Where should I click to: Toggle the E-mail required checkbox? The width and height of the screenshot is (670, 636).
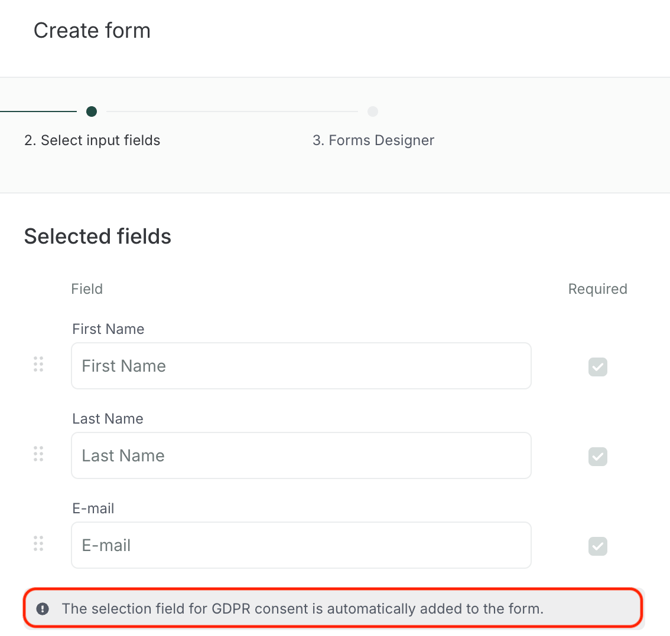[x=598, y=546]
